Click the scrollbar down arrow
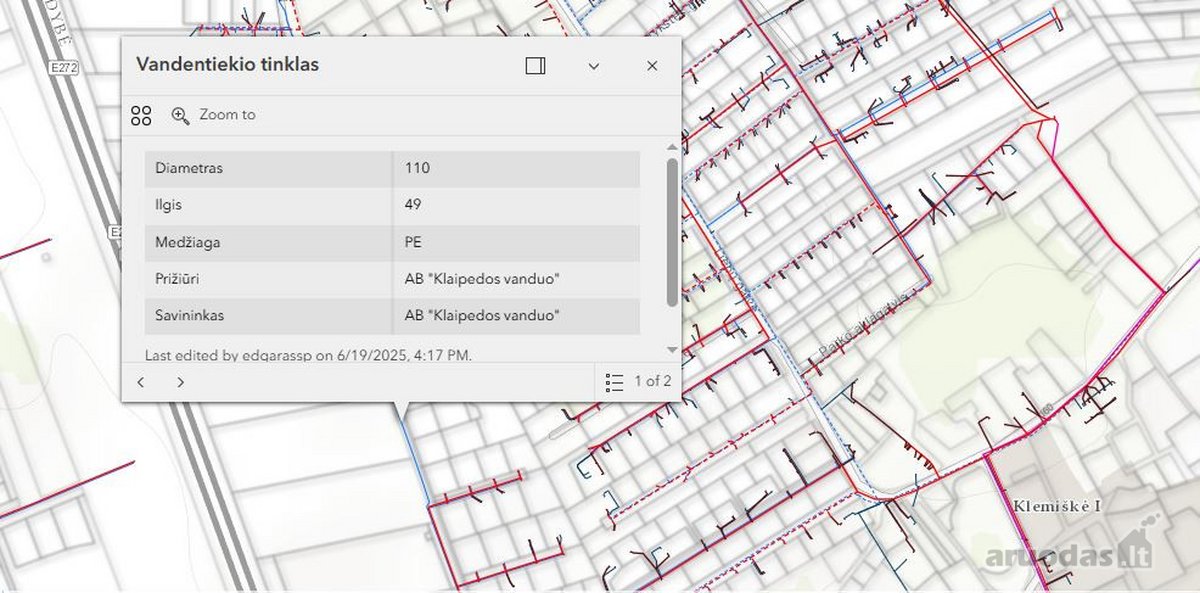Image resolution: width=1200 pixels, height=593 pixels. [x=672, y=350]
